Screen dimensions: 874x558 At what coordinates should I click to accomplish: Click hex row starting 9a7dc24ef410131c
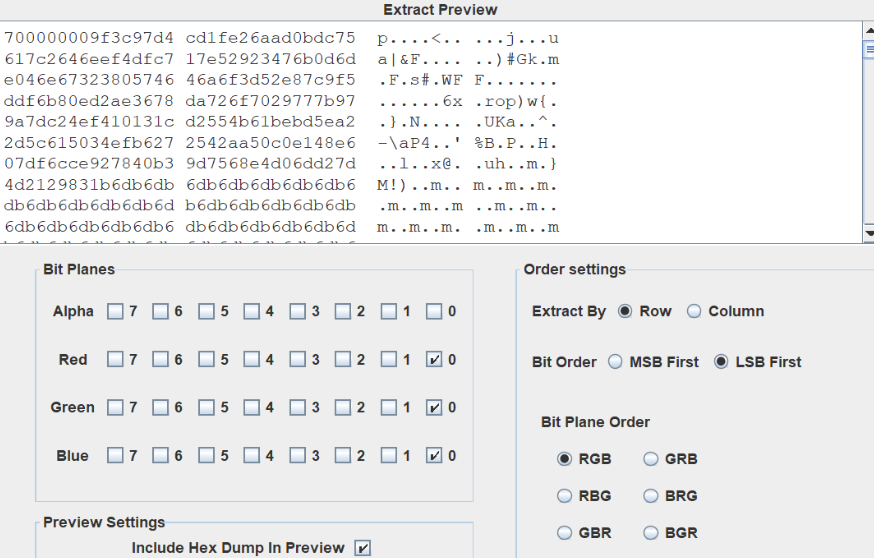point(281,122)
